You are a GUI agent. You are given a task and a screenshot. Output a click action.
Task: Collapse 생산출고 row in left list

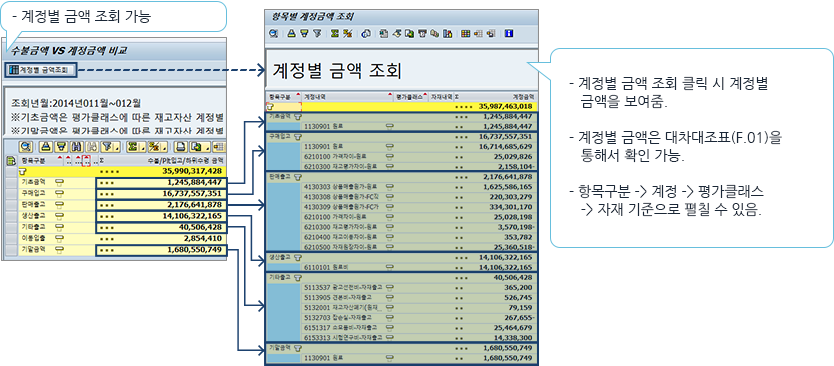[60, 215]
